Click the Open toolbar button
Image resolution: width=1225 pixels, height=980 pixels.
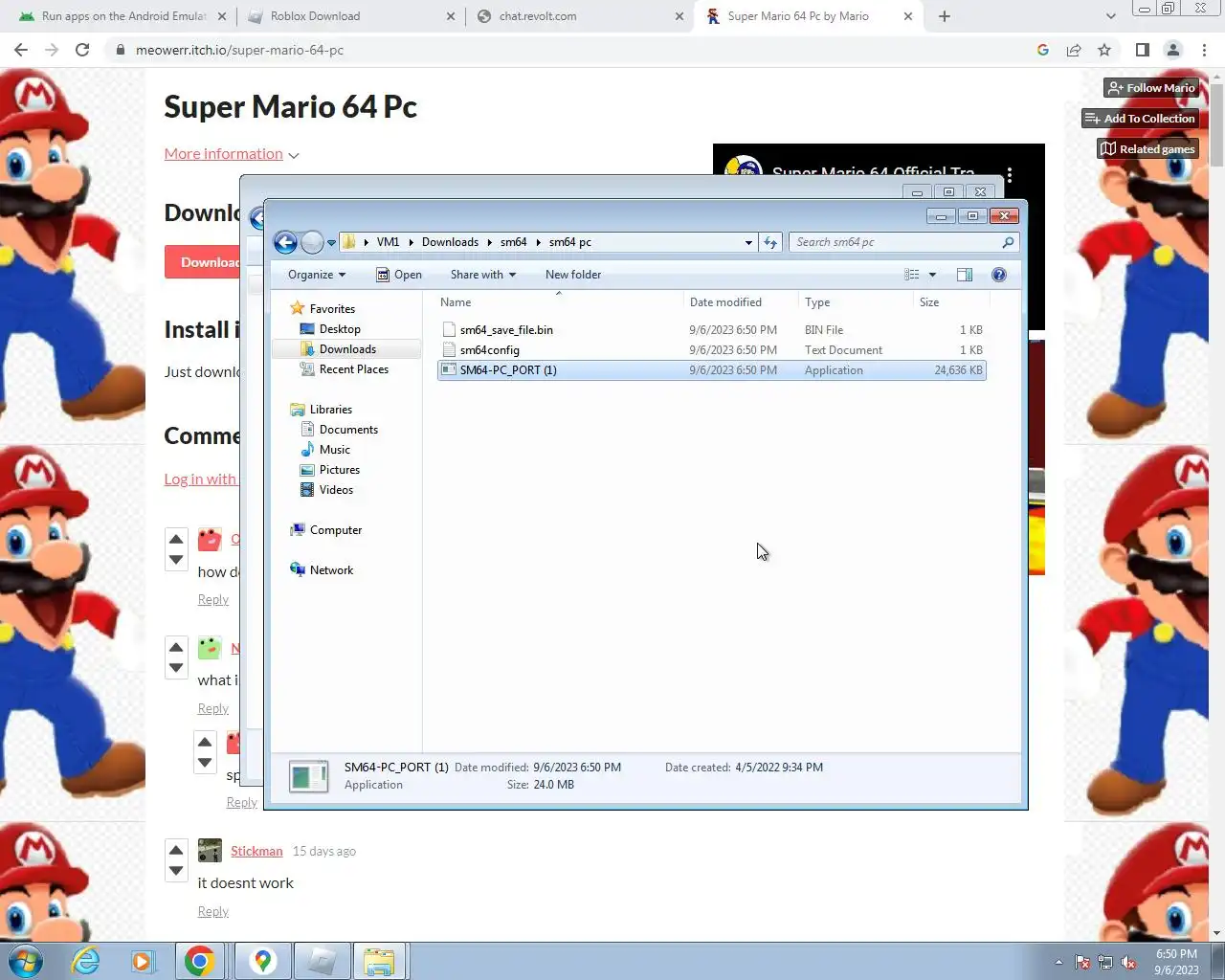coord(399,275)
